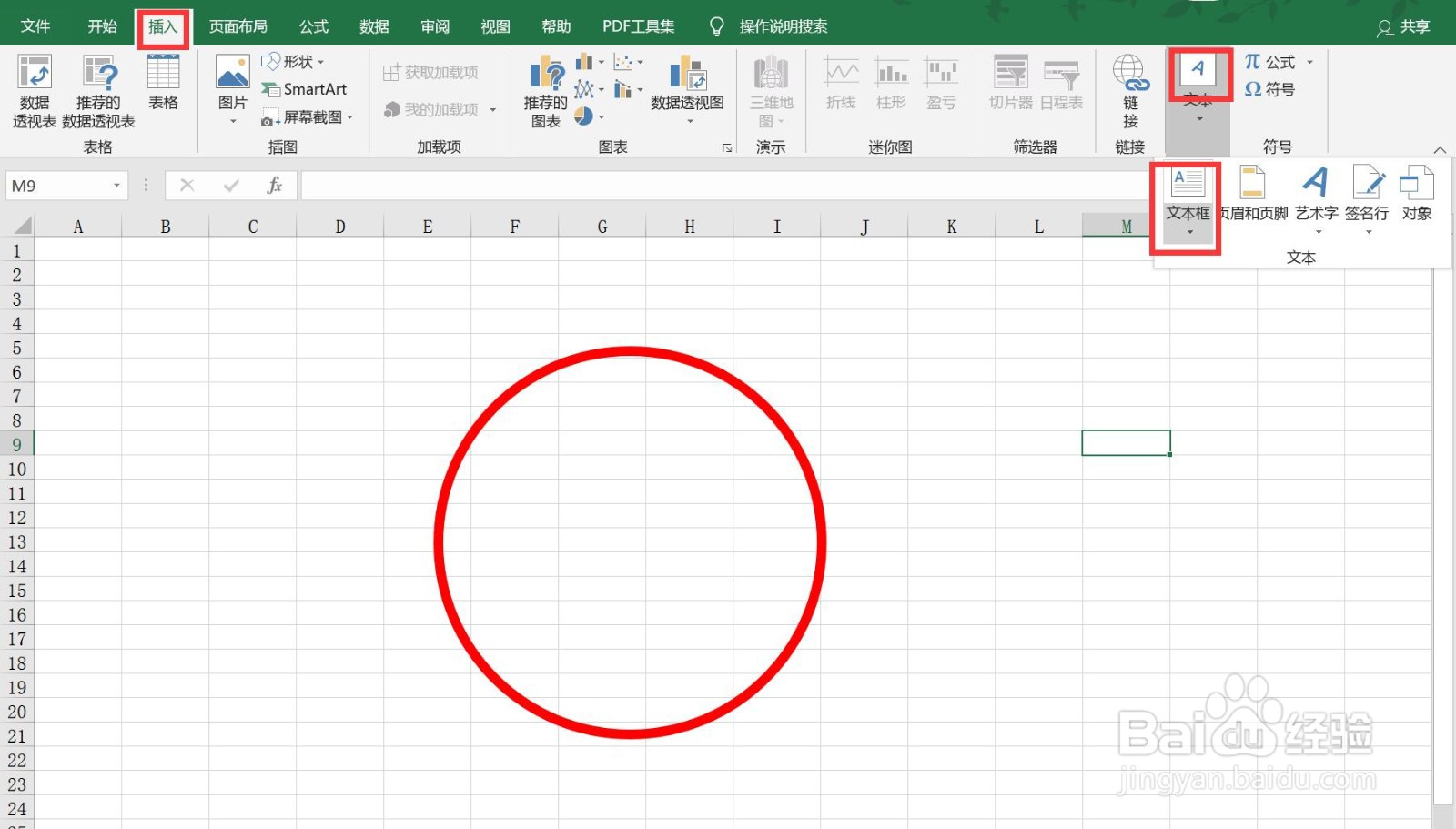Insert a column or bar chart
This screenshot has width=1456, height=829.
coord(590,62)
